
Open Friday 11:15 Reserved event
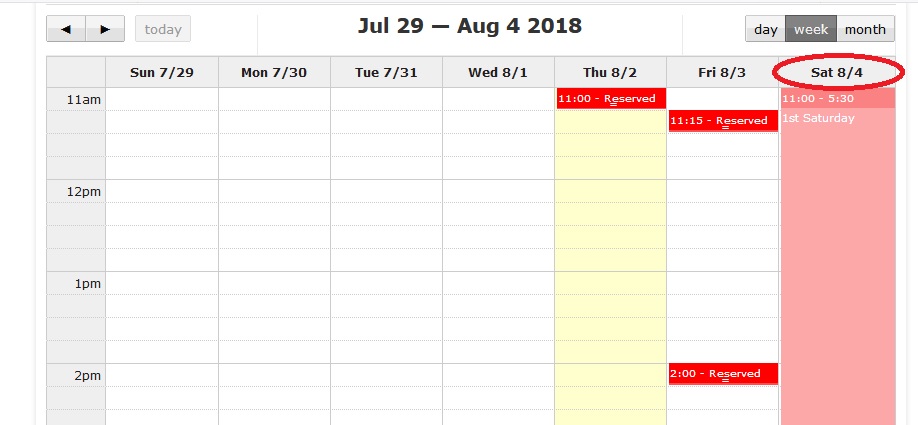tap(722, 121)
